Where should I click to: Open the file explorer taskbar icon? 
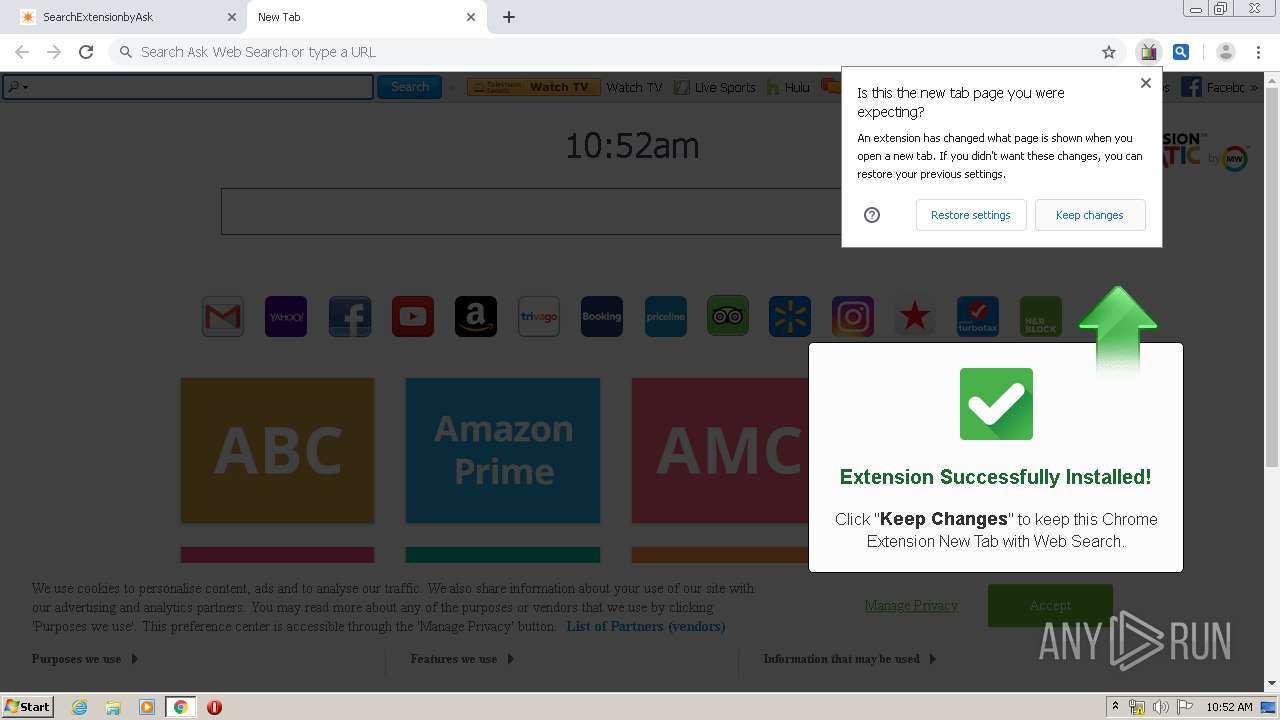[x=113, y=707]
